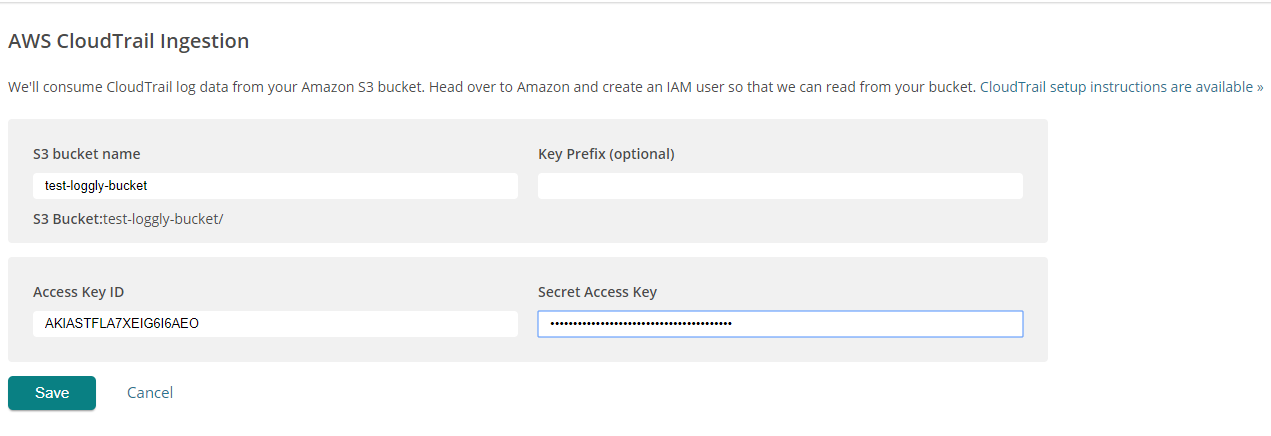Click the S3 bucket name input field
Screen dimensions: 1271x436
[x=275, y=186]
